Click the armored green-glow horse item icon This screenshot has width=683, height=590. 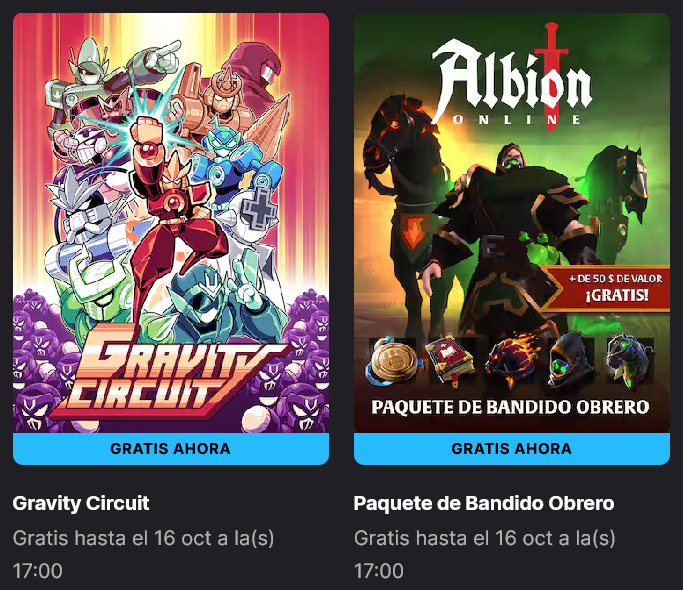point(630,362)
